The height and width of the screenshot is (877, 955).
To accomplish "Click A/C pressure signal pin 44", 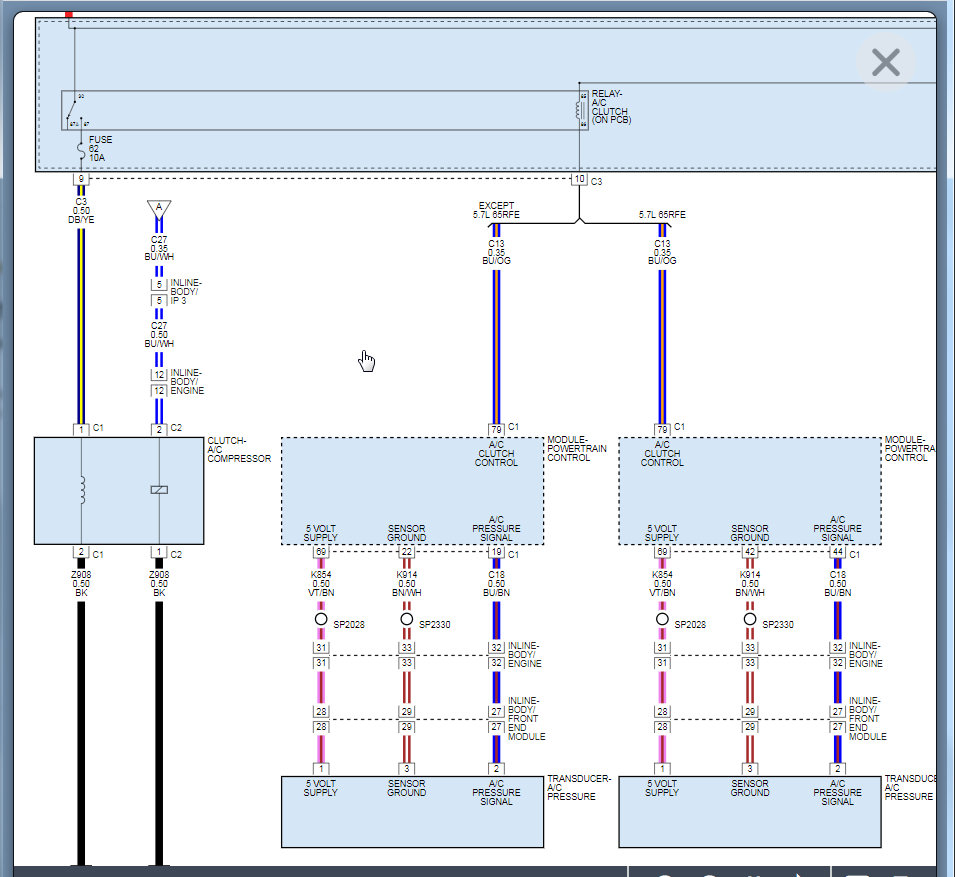I will 837,552.
